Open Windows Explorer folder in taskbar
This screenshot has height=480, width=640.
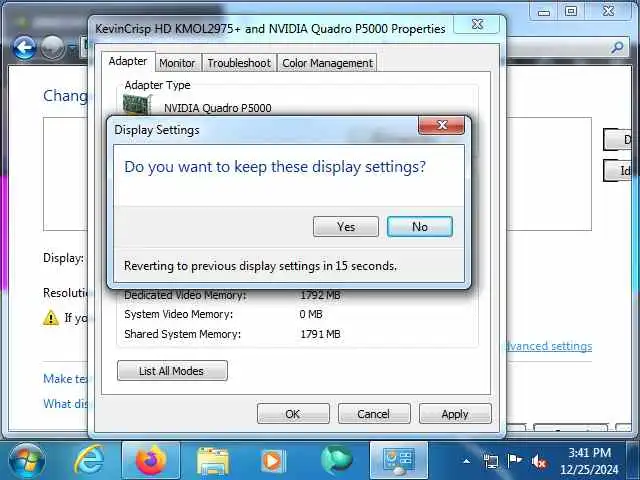click(x=213, y=461)
